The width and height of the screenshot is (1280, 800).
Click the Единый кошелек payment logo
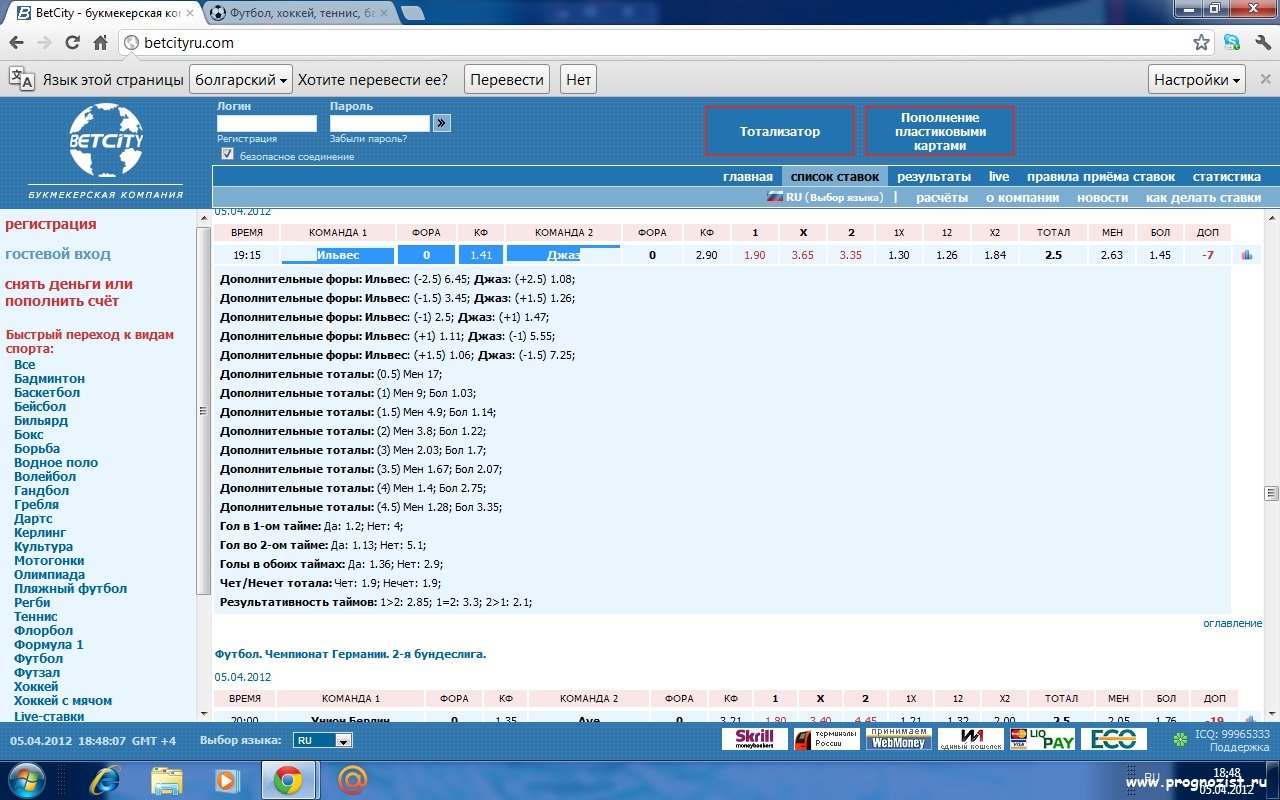point(970,739)
